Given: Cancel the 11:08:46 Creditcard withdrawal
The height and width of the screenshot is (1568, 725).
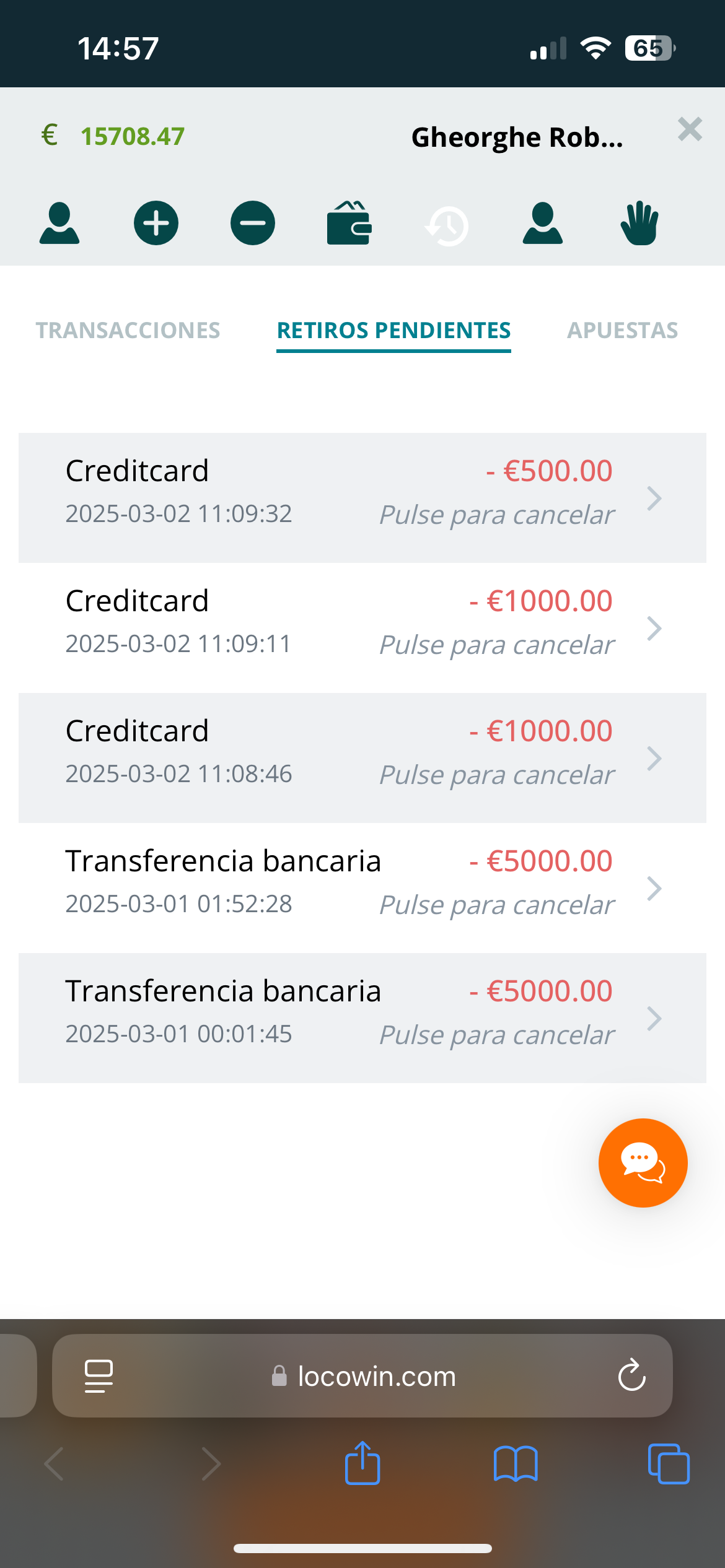Looking at the screenshot, I should pos(496,775).
